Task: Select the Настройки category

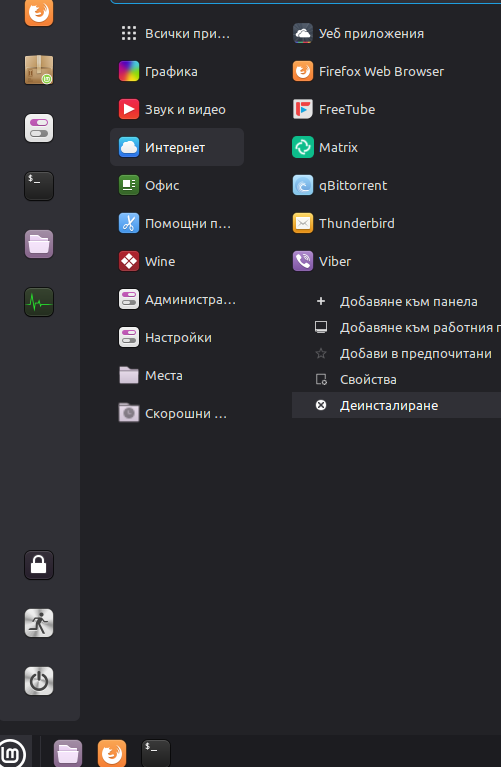Action: [177, 338]
